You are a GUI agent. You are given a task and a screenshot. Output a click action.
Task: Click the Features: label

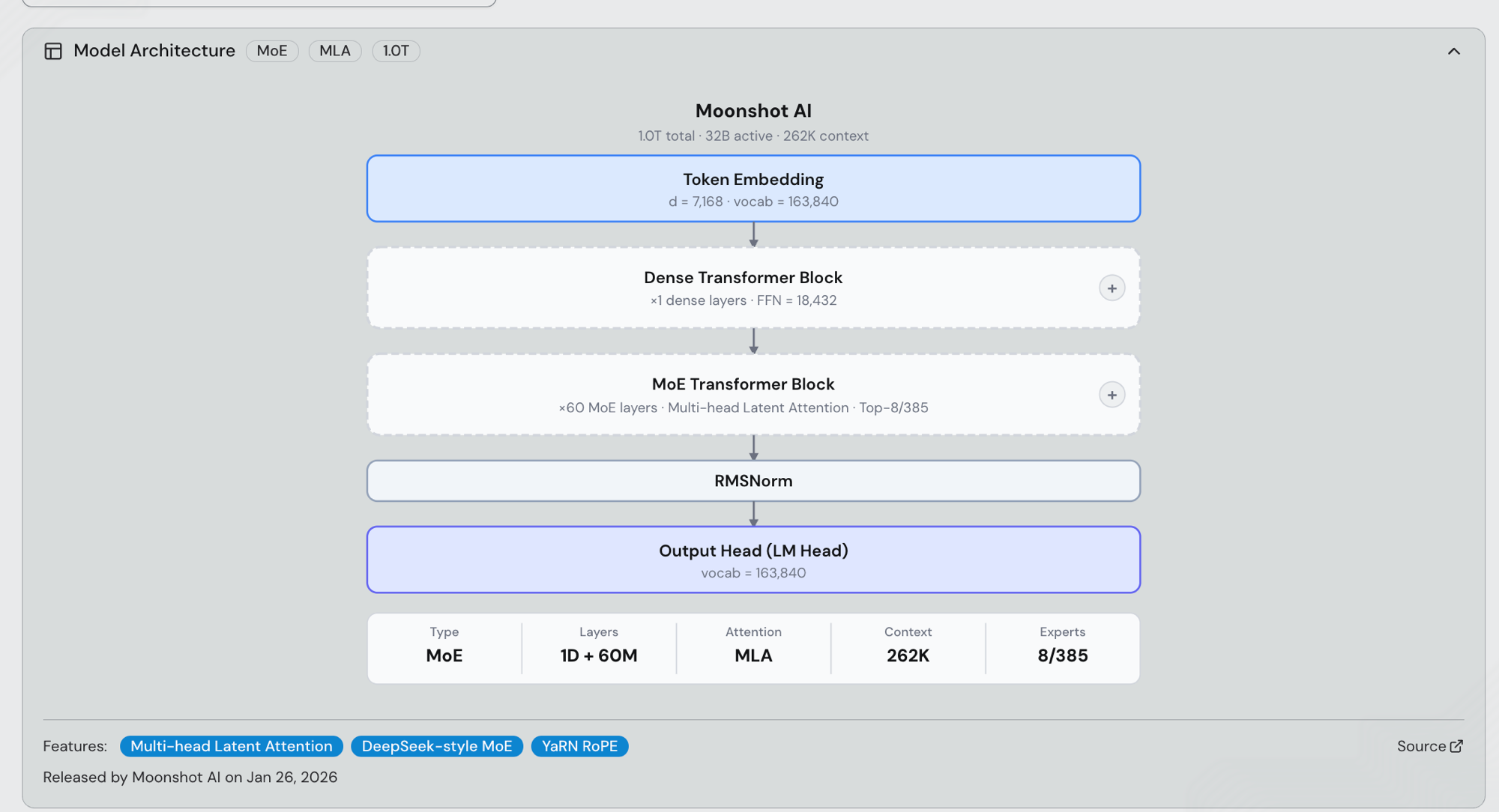pos(75,746)
